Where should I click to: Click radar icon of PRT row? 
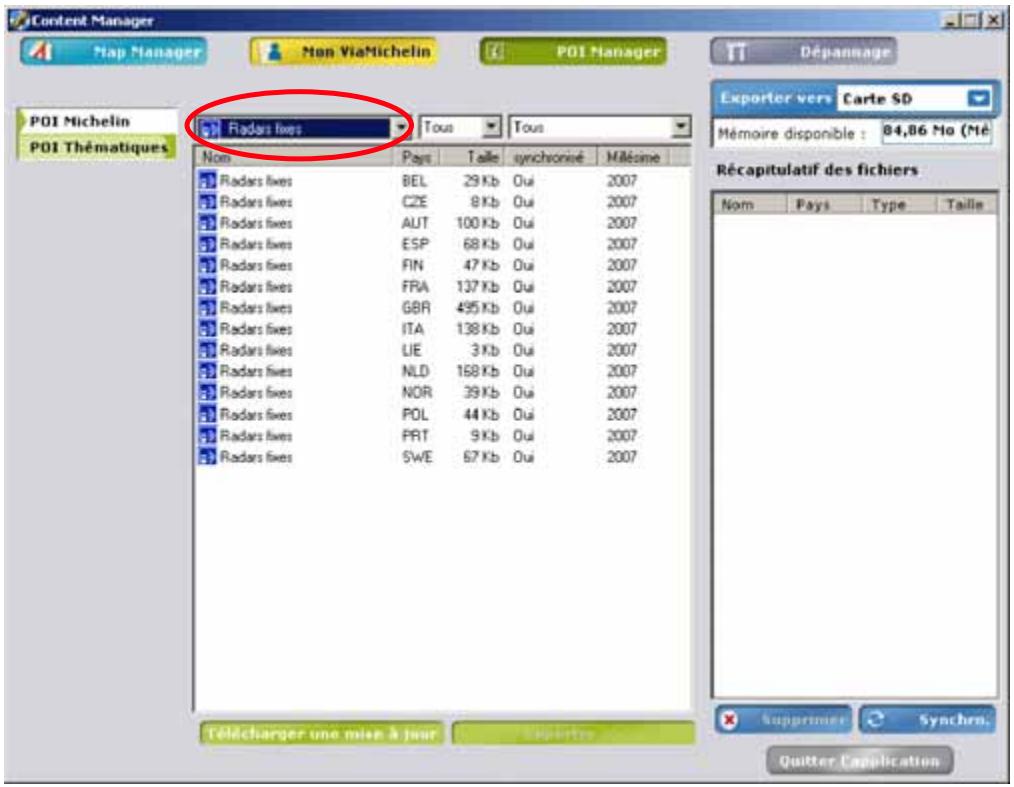[208, 435]
